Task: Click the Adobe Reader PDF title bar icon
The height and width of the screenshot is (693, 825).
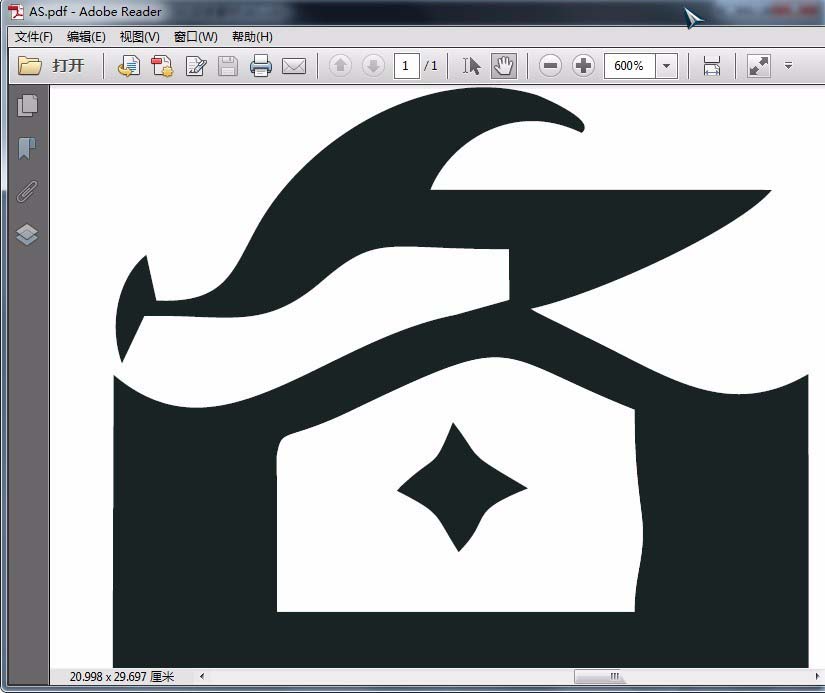Action: [16, 12]
